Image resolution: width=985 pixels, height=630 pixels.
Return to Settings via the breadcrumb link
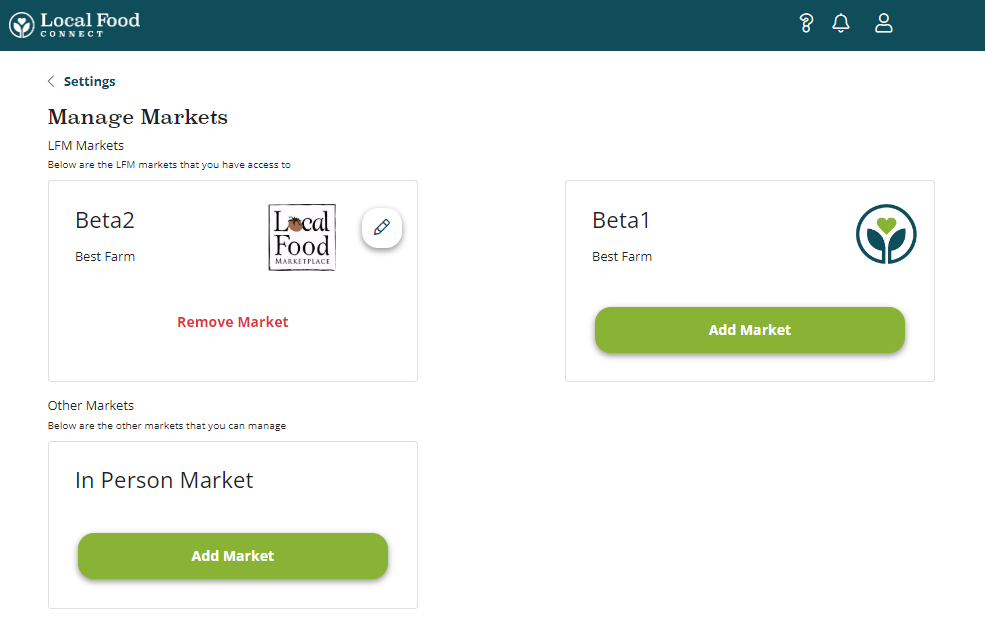tap(90, 81)
